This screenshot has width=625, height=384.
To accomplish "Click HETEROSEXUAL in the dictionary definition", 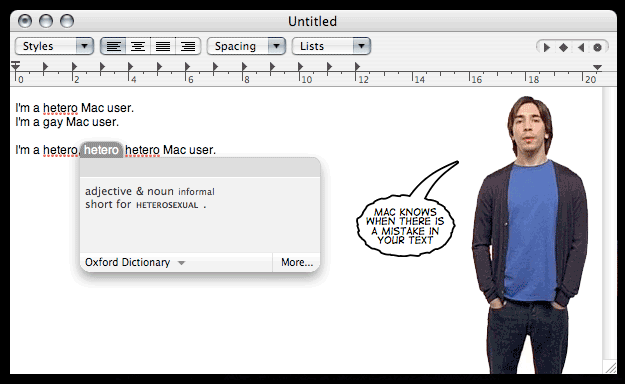I will click(x=167, y=205).
